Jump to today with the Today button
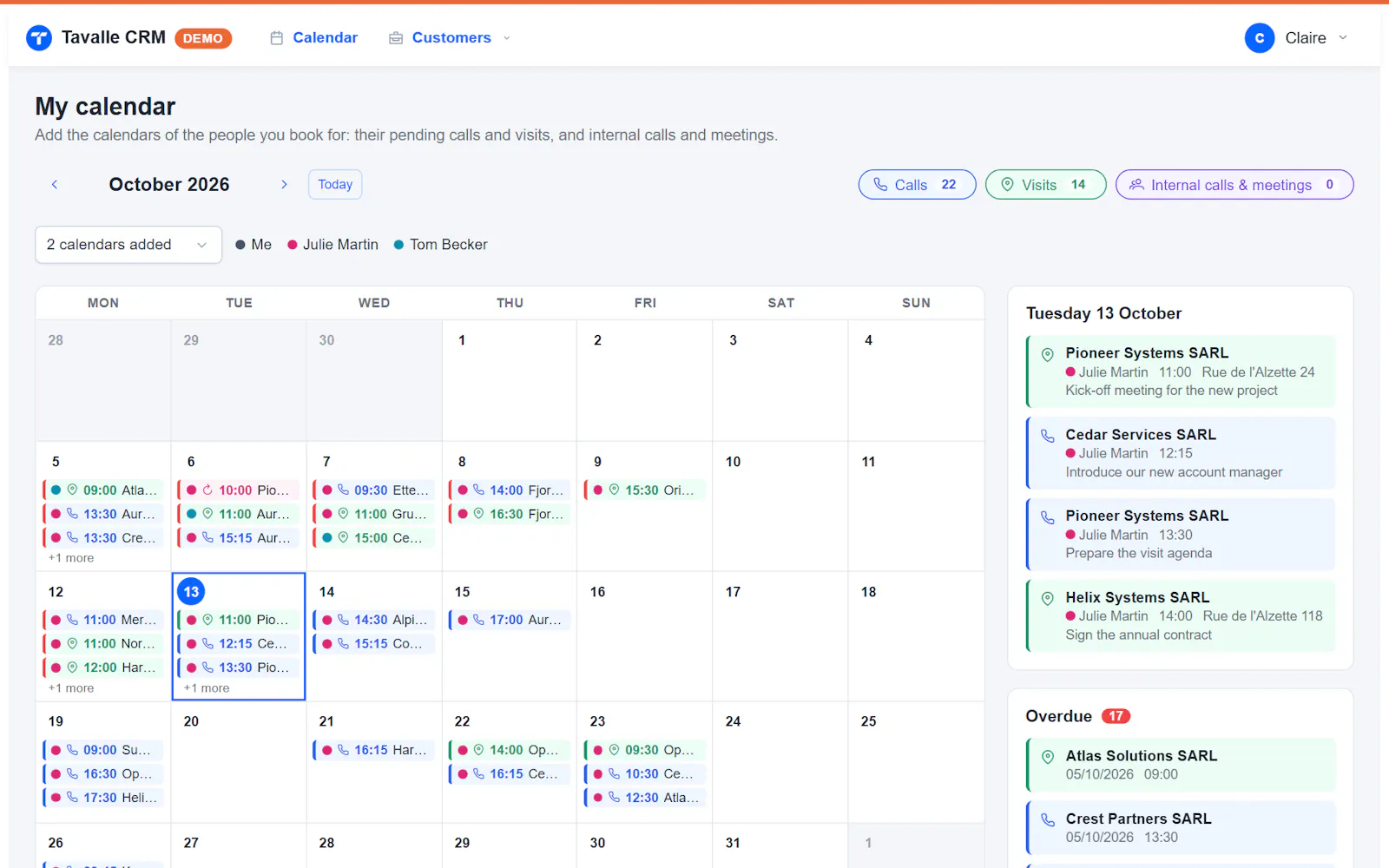This screenshot has height=868, width=1389. [x=335, y=185]
